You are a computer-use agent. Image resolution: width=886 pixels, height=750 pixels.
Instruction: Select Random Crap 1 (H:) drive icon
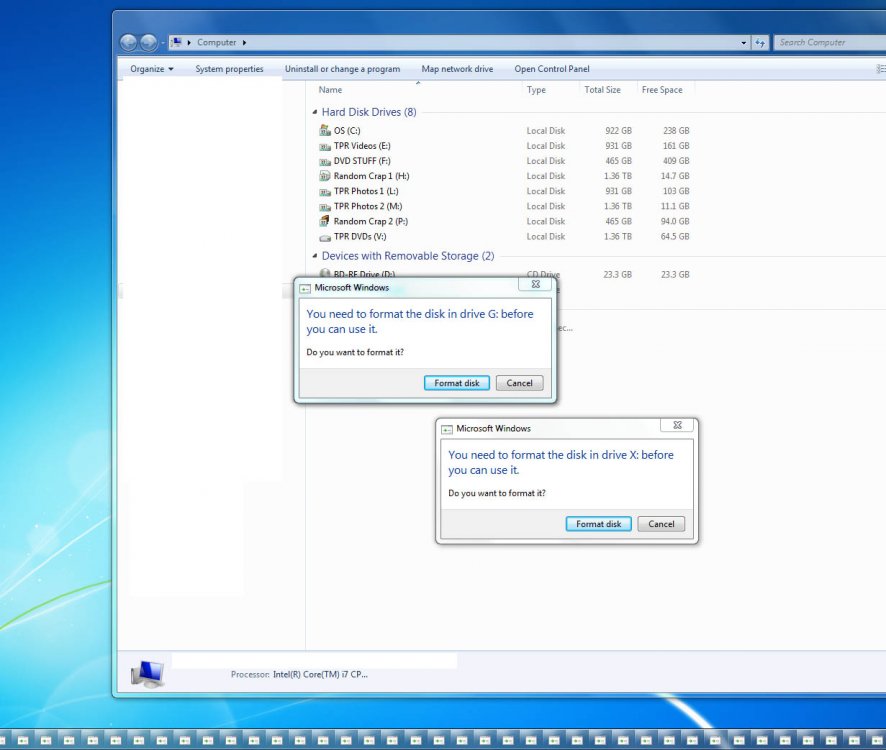click(x=325, y=176)
